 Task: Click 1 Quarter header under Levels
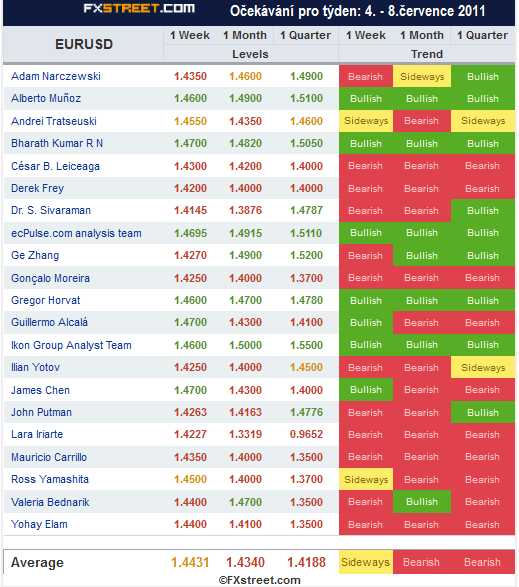click(x=306, y=36)
